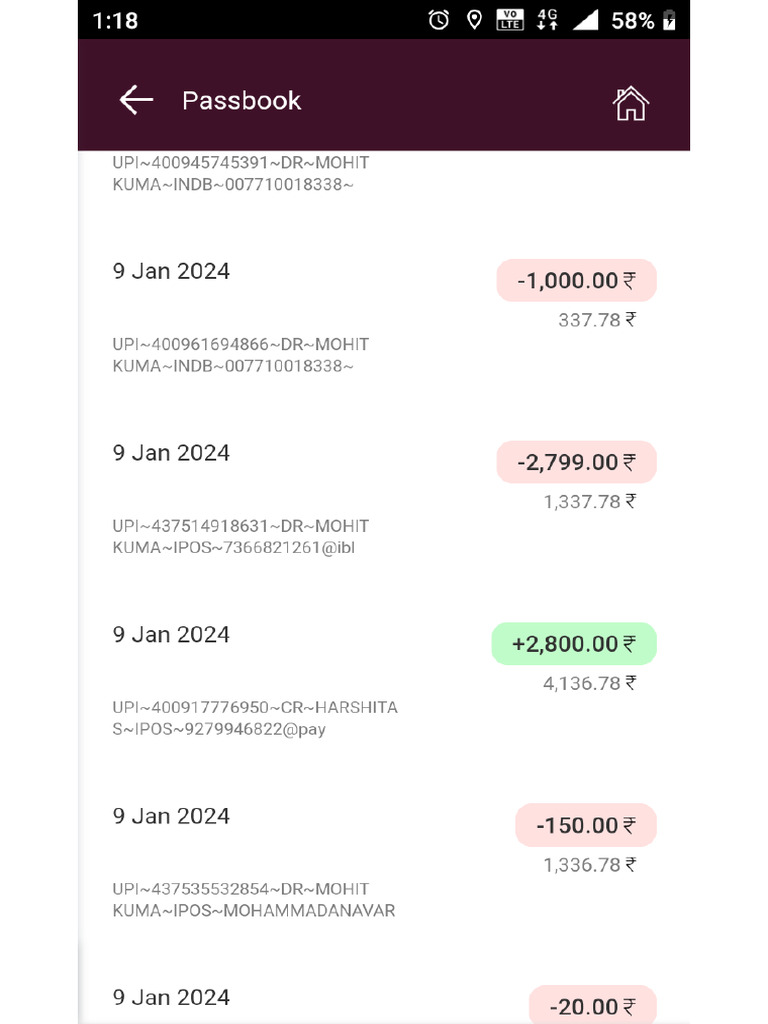Select the -1,000.00 debit amount badge
768x1024 pixels.
pos(576,281)
